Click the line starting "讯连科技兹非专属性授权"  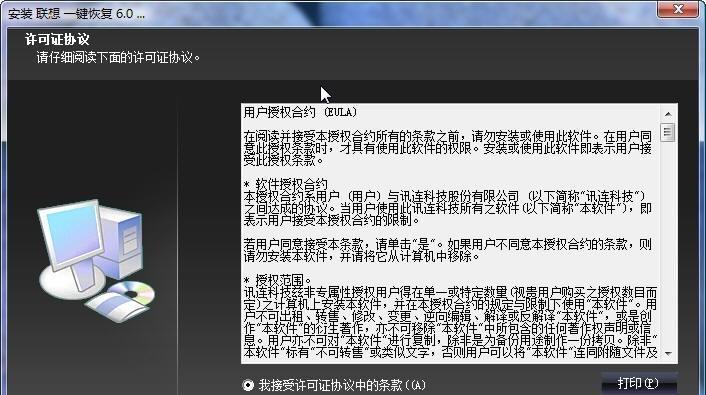click(x=450, y=292)
